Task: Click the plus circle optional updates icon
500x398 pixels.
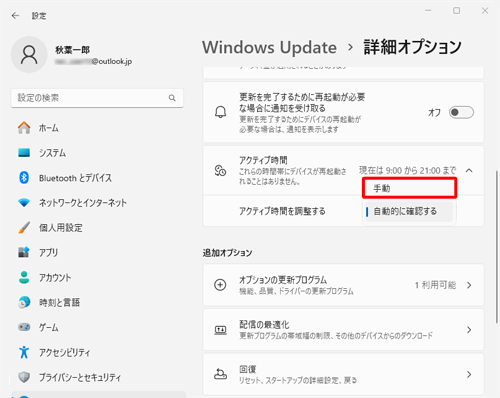Action: (x=220, y=285)
